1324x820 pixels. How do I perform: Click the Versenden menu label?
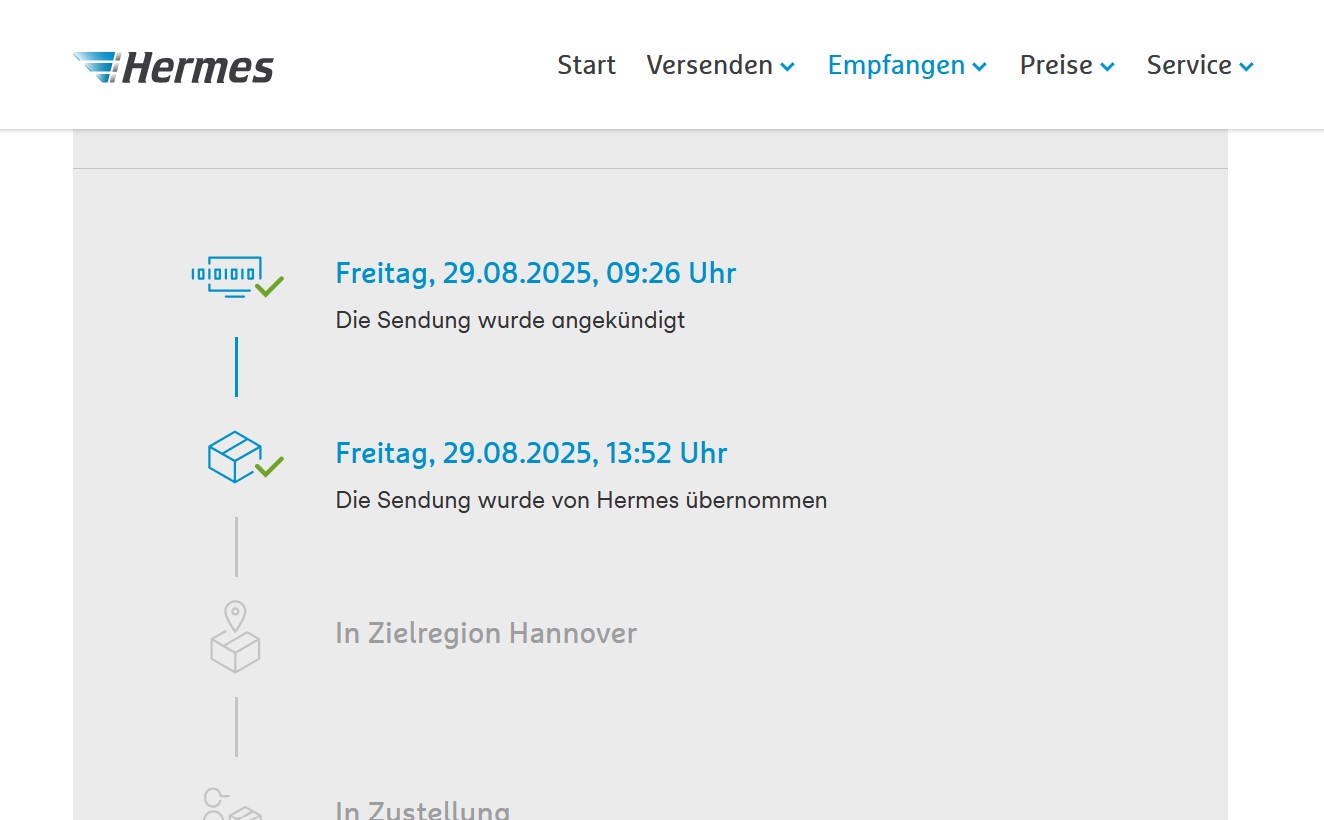tap(709, 66)
